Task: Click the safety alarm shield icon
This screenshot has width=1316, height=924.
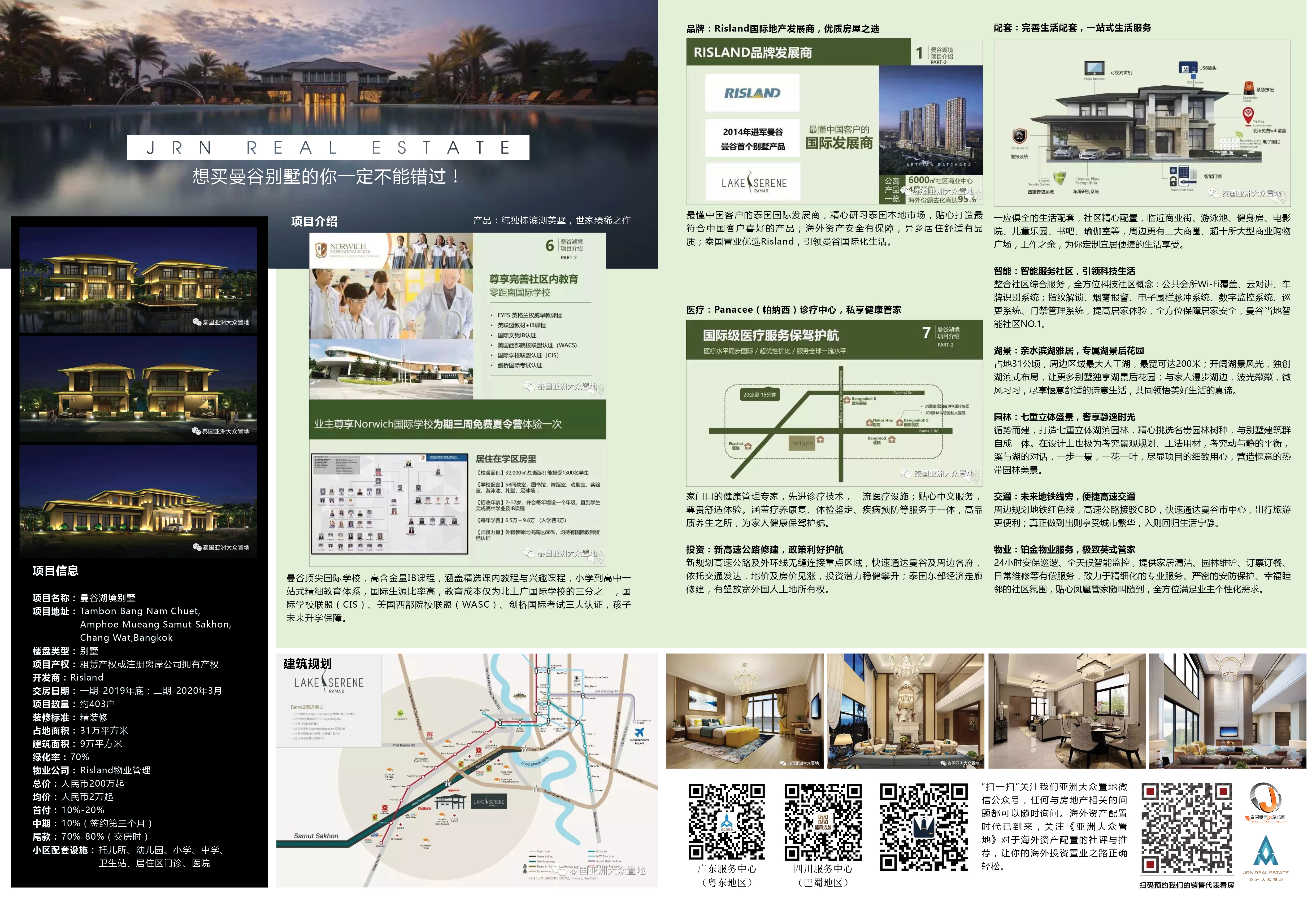Action: click(x=1019, y=136)
